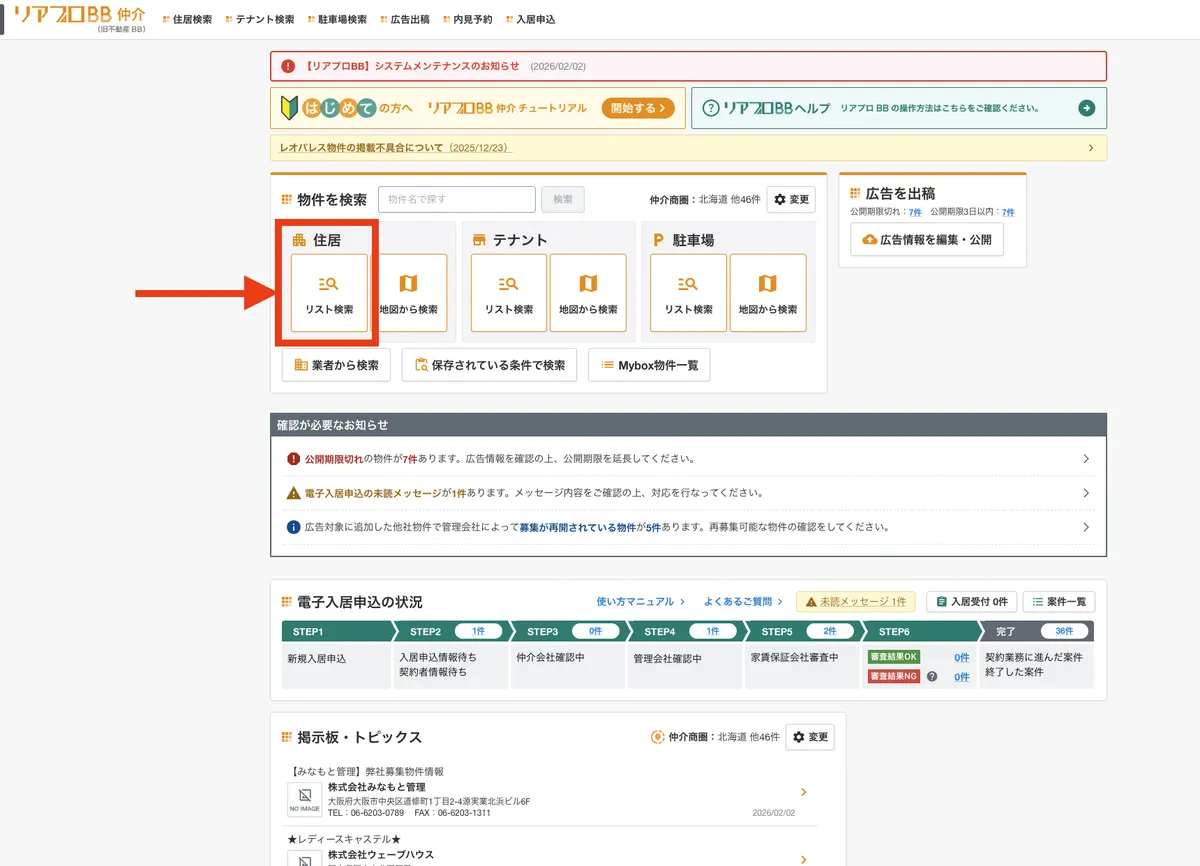
Task: Focus the 物件名で探す input field
Action: coord(457,199)
